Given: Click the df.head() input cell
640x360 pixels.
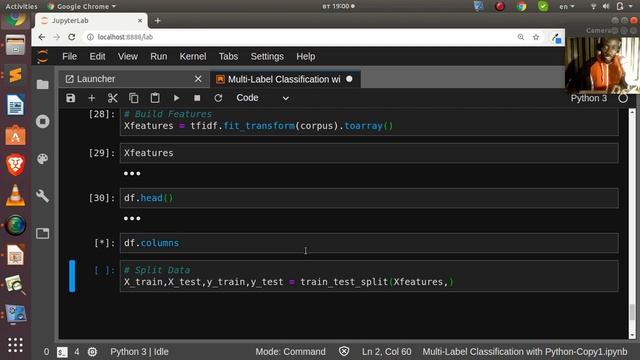Looking at the screenshot, I should [369, 198].
